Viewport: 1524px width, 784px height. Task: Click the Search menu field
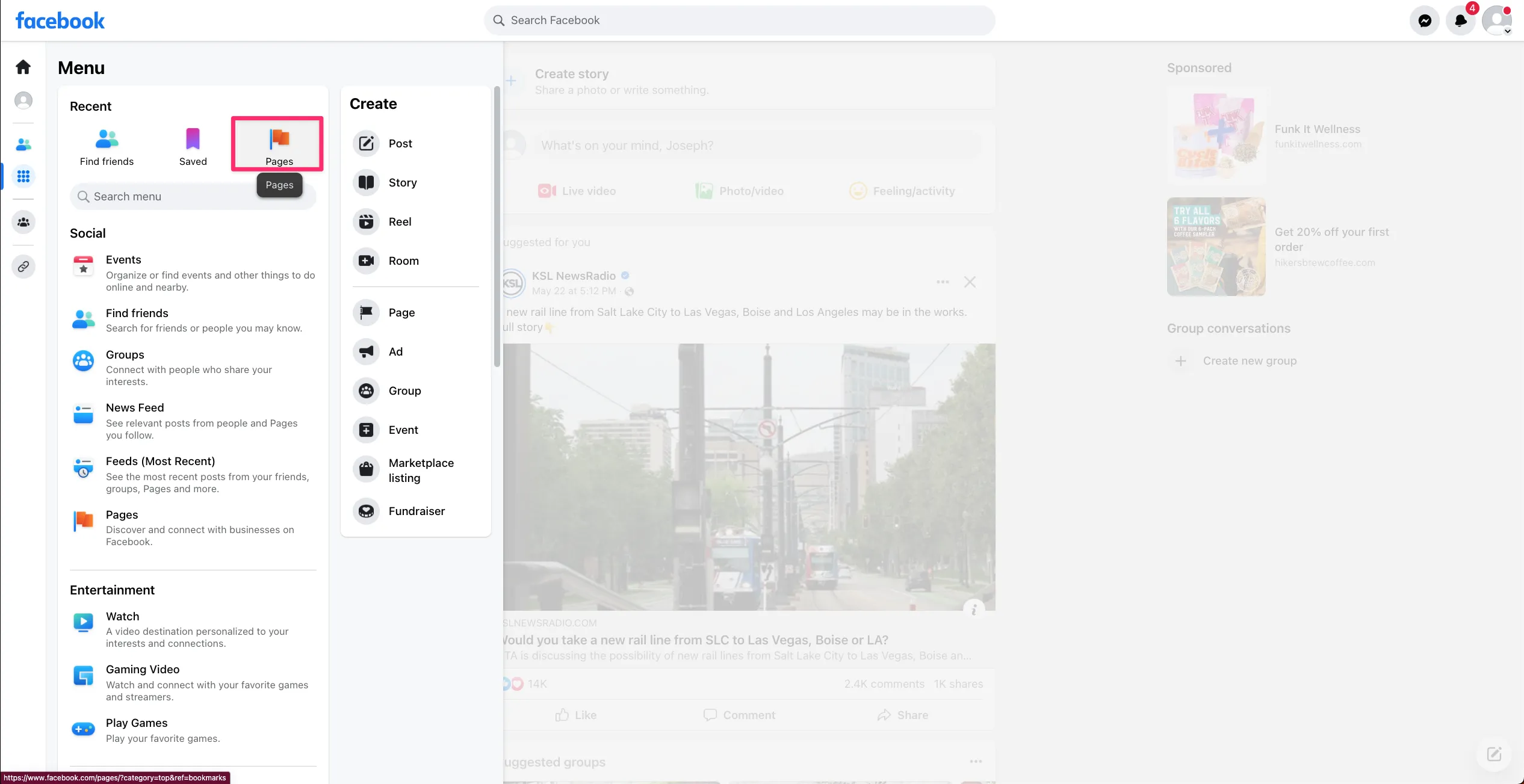pos(193,197)
